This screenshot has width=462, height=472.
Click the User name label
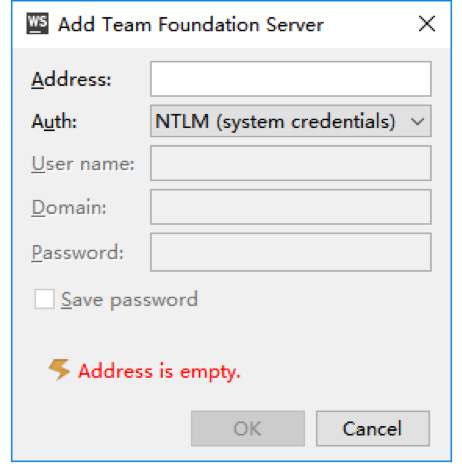click(x=83, y=164)
